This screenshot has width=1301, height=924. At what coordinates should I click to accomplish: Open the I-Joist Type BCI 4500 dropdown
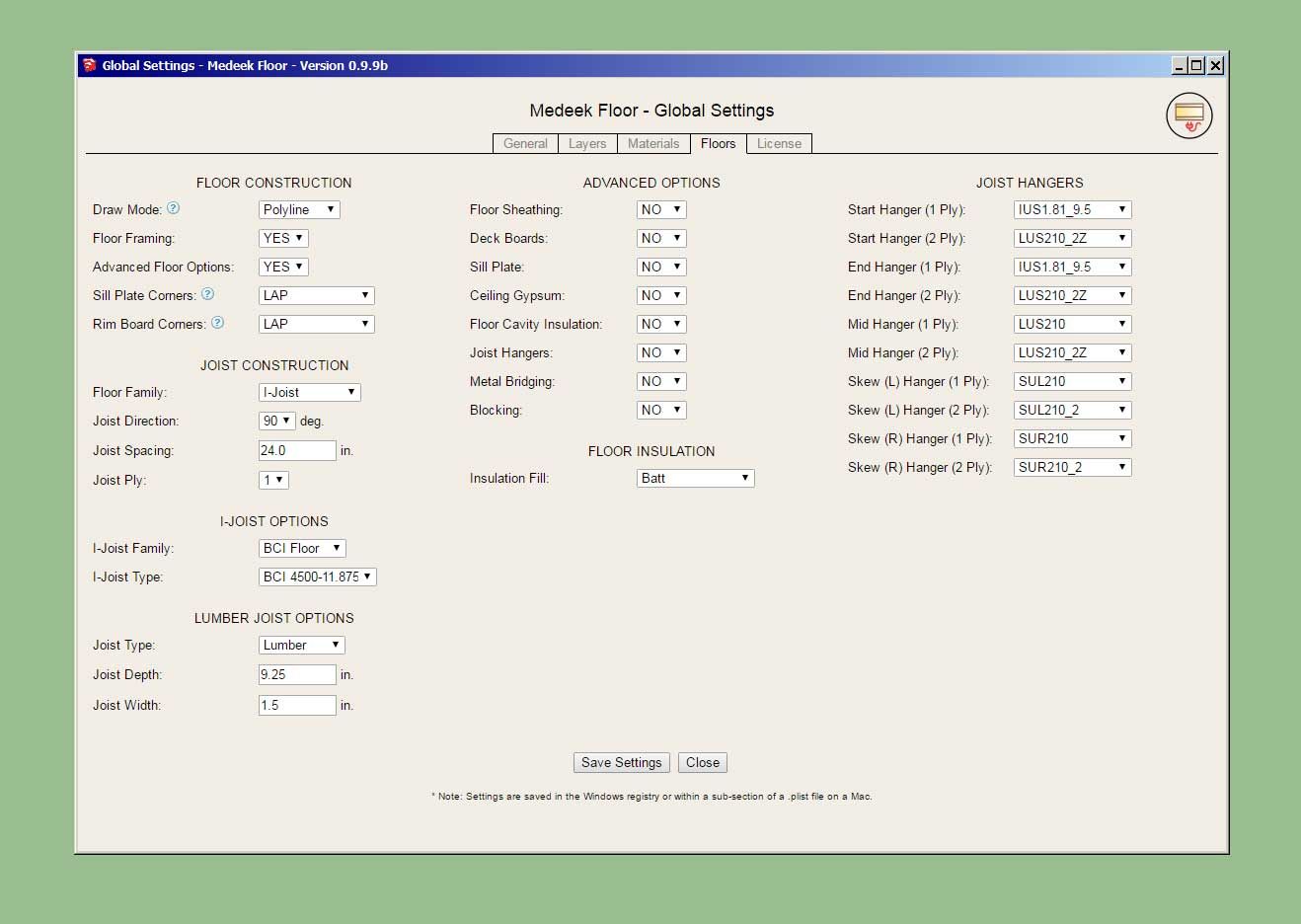click(x=318, y=577)
